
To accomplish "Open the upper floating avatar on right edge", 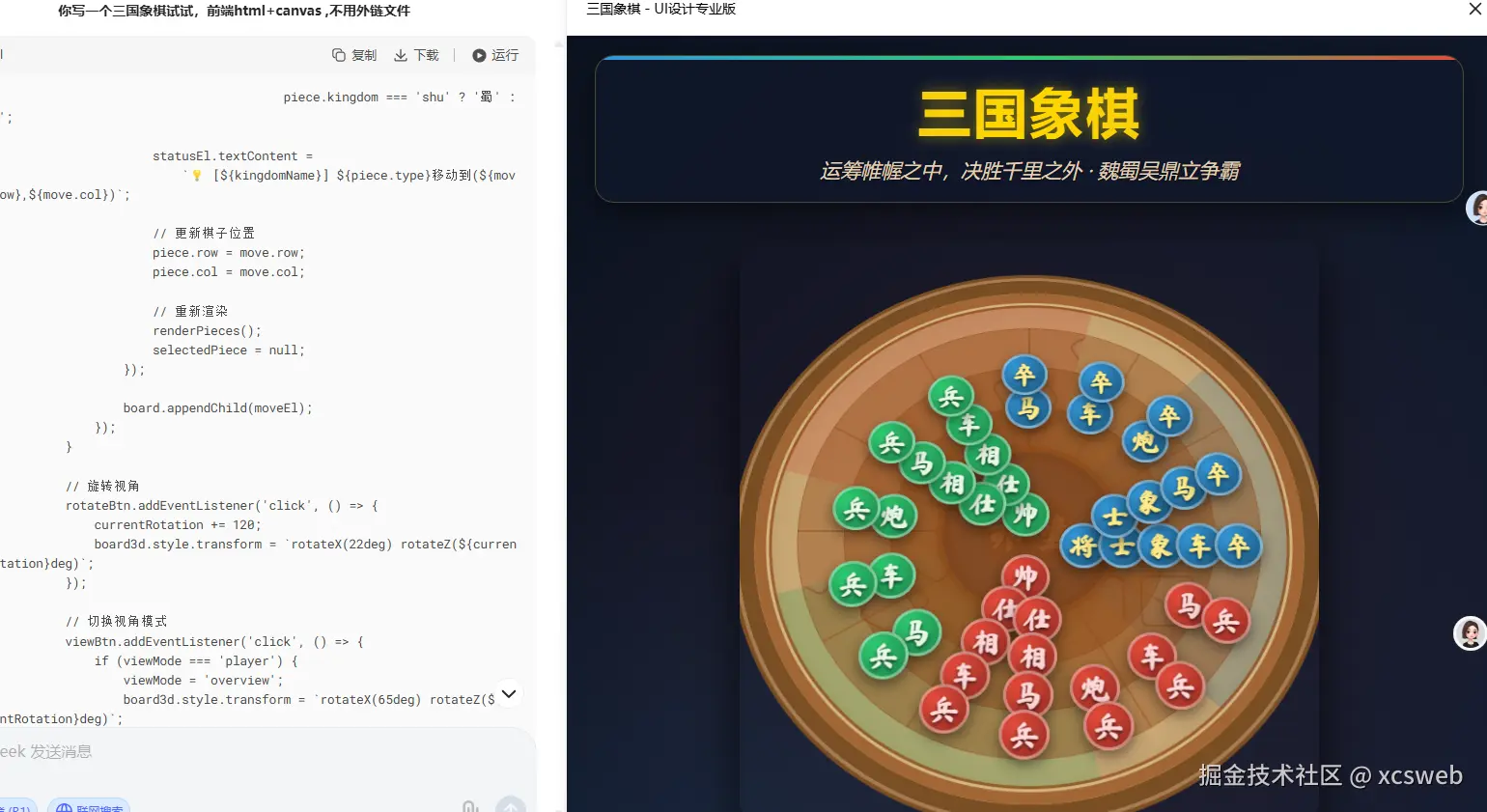I will pyautogui.click(x=1477, y=207).
